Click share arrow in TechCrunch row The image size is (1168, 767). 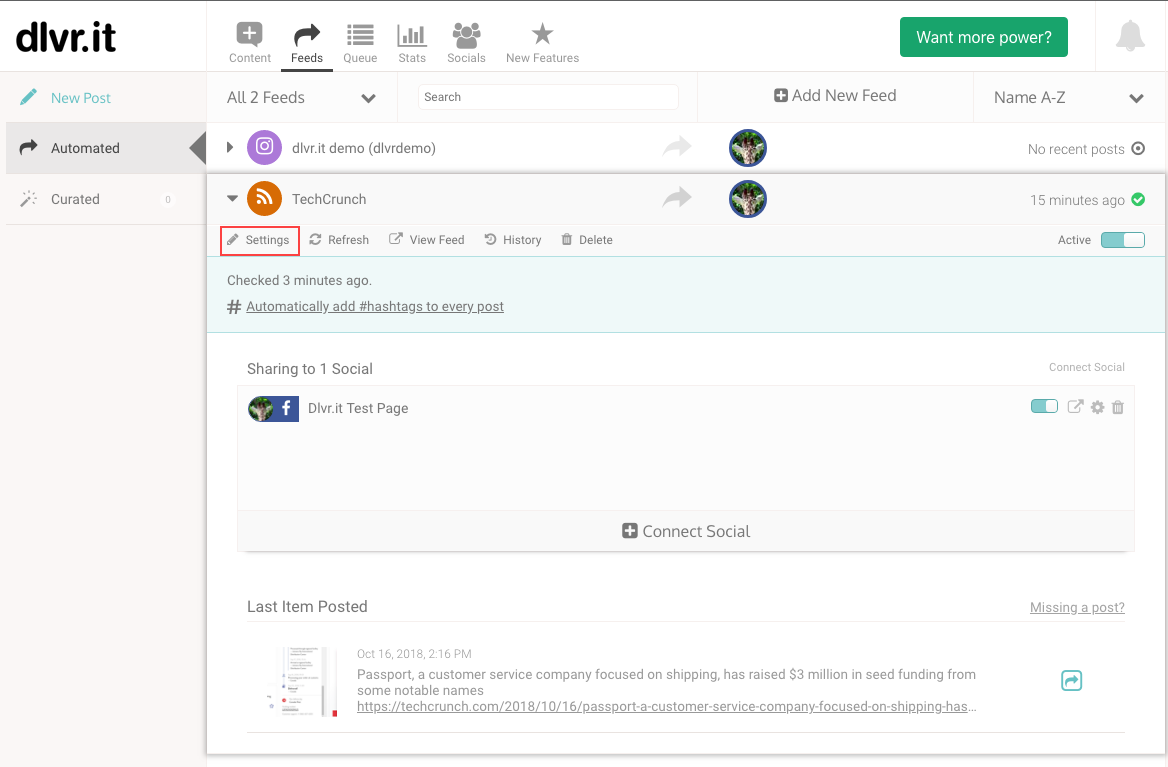coord(677,197)
